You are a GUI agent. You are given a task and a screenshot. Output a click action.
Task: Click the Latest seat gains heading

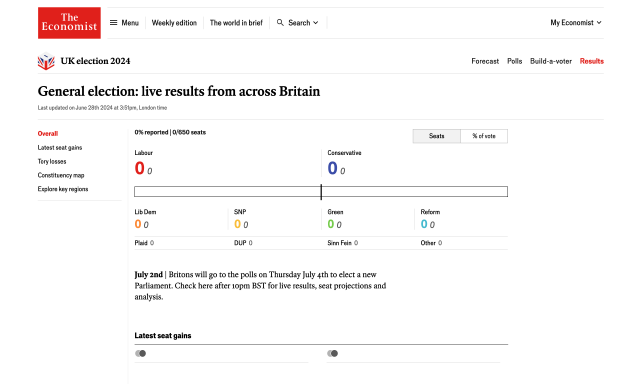[163, 335]
